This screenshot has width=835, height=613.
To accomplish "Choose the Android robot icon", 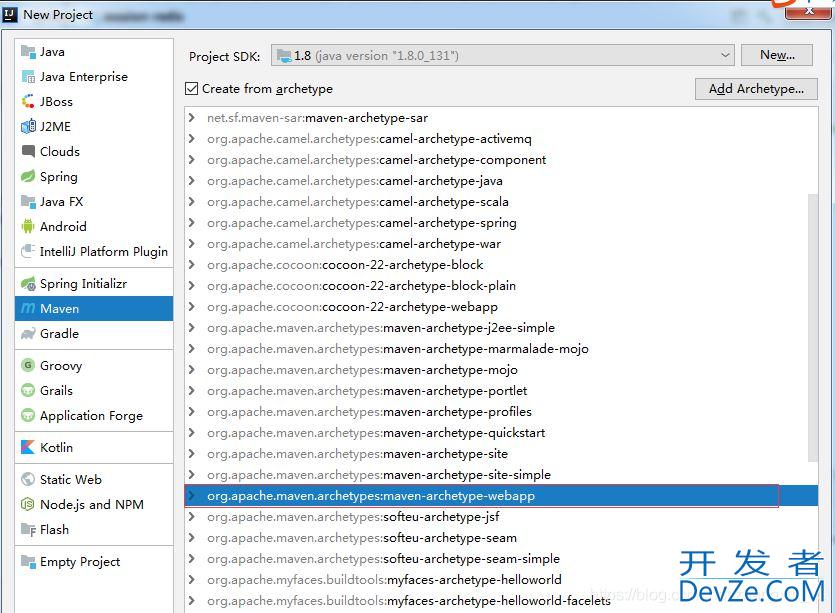I will coord(28,227).
